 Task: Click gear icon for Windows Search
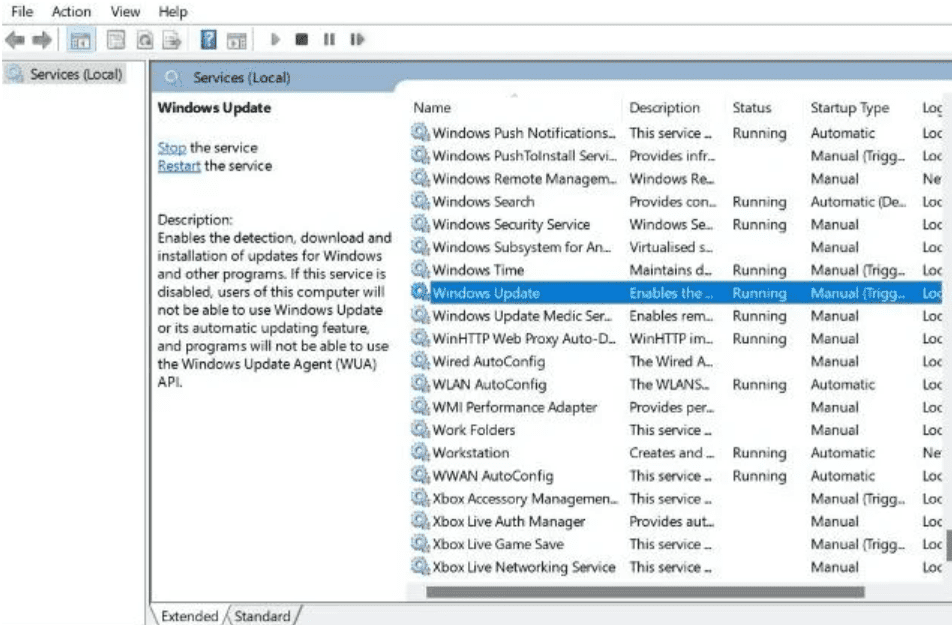420,200
